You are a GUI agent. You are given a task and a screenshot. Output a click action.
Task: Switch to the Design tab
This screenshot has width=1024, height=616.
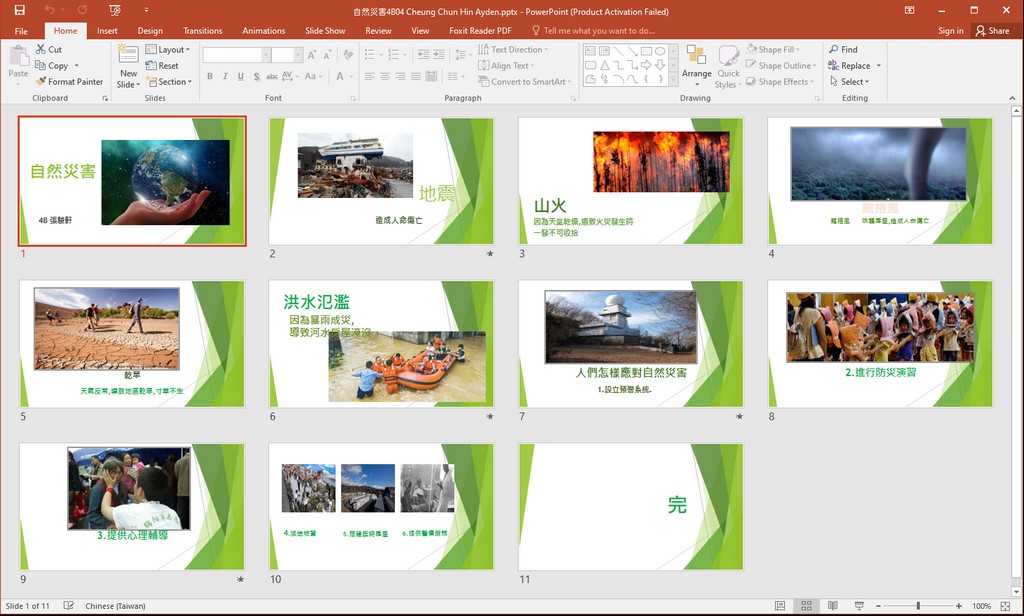click(150, 31)
